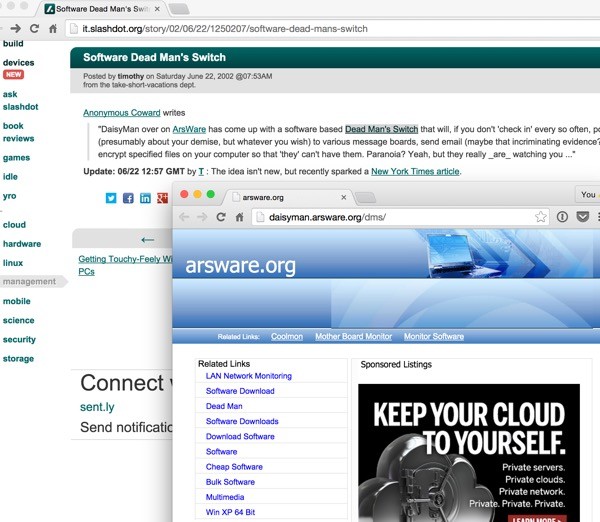Close the Software Dead Man's Switch tab

157,9
